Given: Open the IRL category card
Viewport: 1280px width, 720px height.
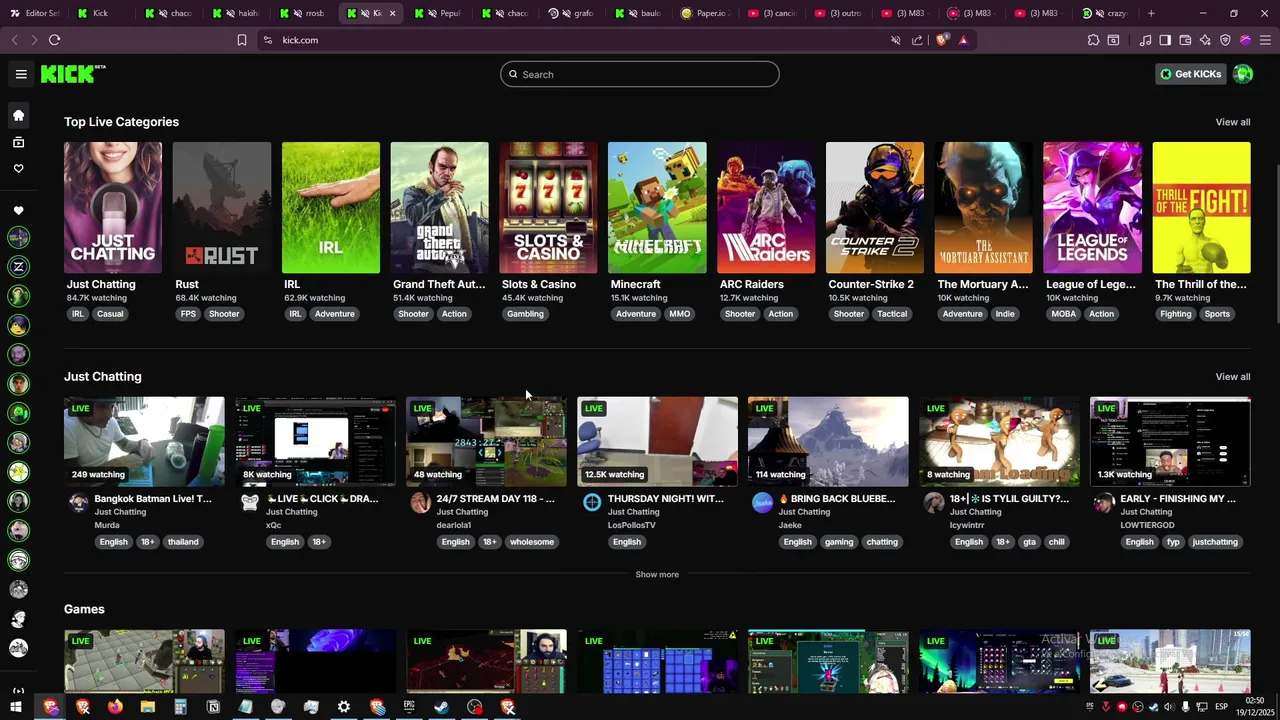Looking at the screenshot, I should point(330,208).
